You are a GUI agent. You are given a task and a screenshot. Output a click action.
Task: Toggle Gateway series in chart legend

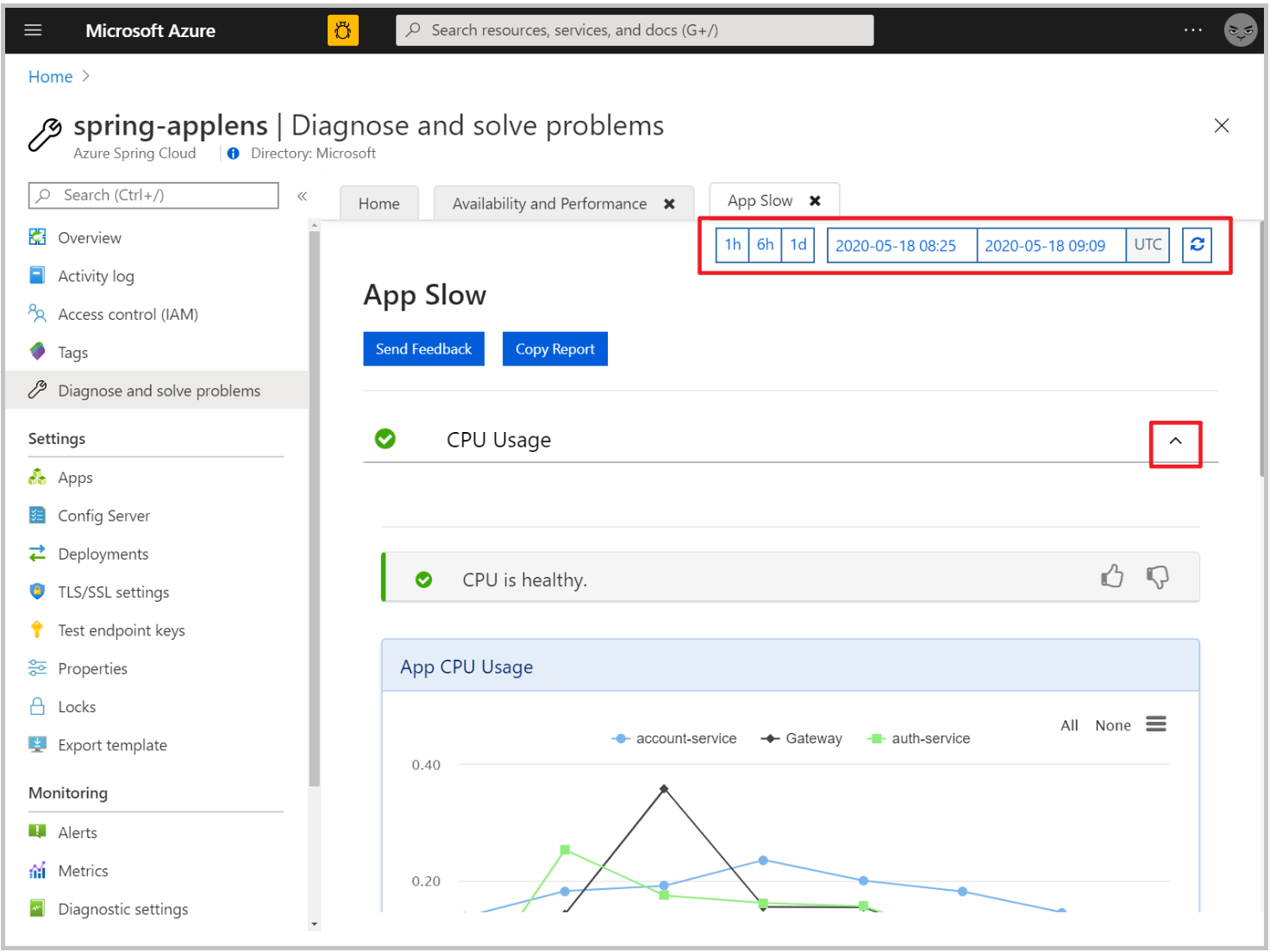pos(802,739)
